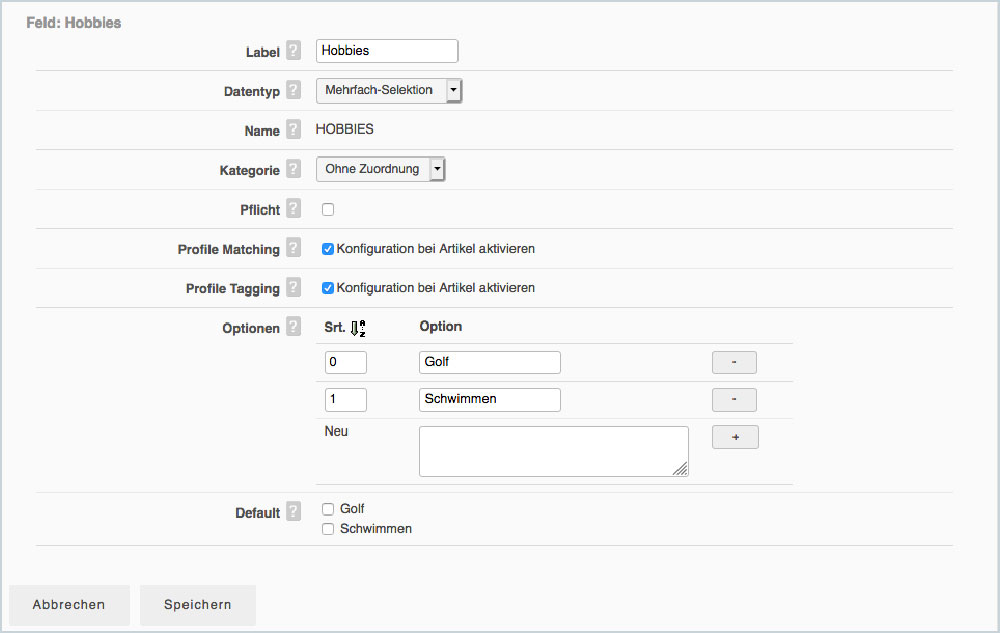The width and height of the screenshot is (1000, 633).
Task: Remove the Golf option with minus button
Action: click(x=734, y=362)
